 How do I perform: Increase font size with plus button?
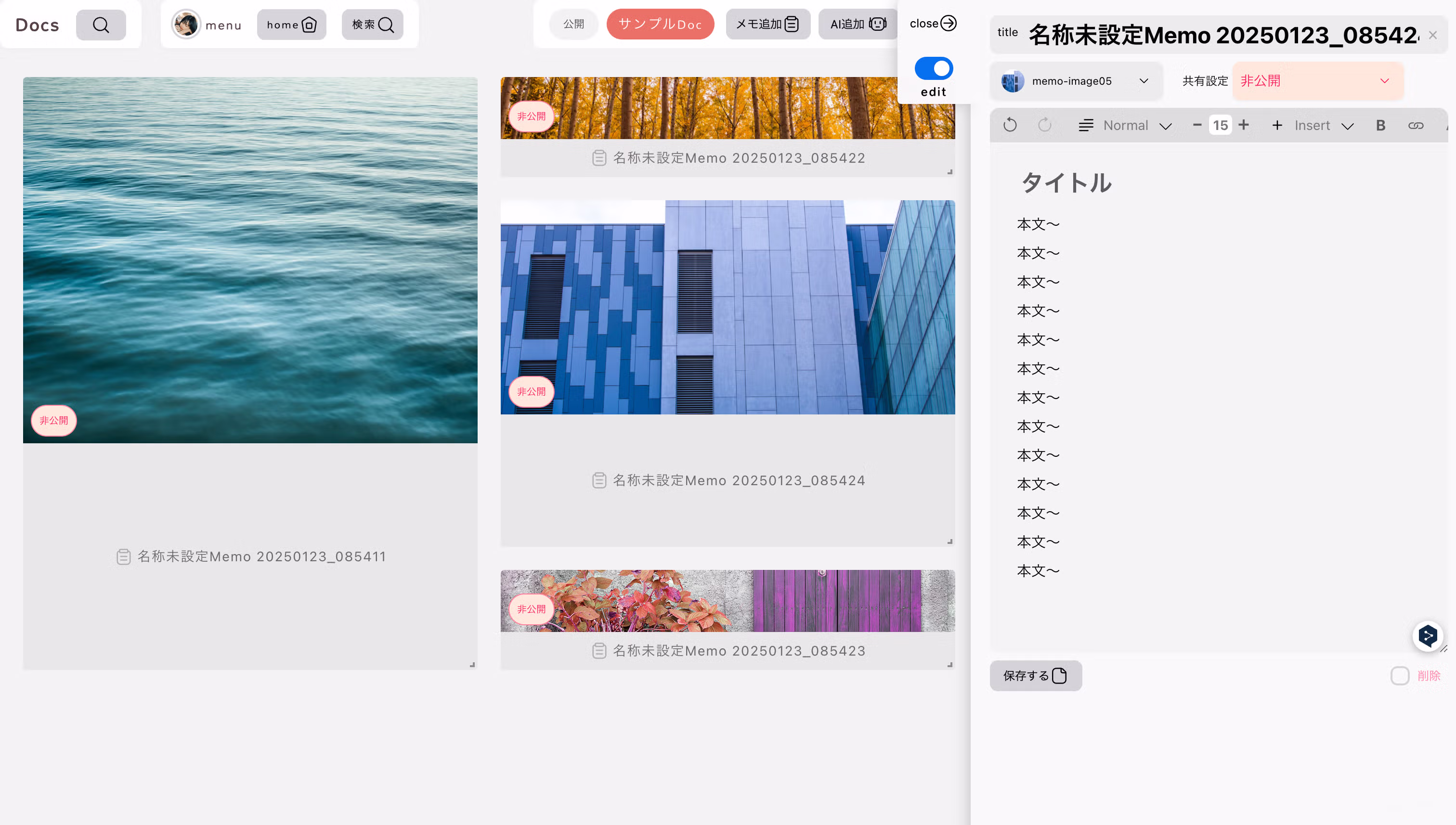coord(1244,125)
